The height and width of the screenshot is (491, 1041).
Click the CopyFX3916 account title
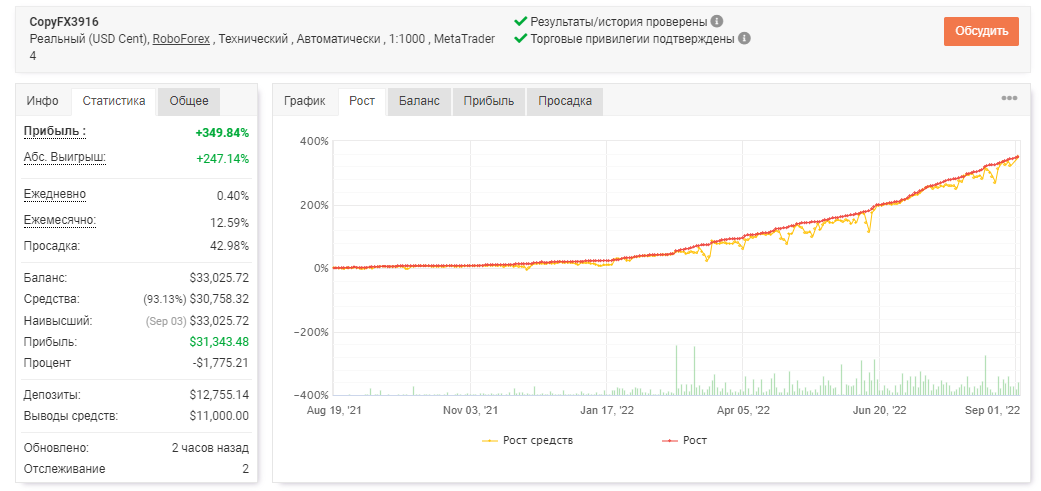(64, 22)
